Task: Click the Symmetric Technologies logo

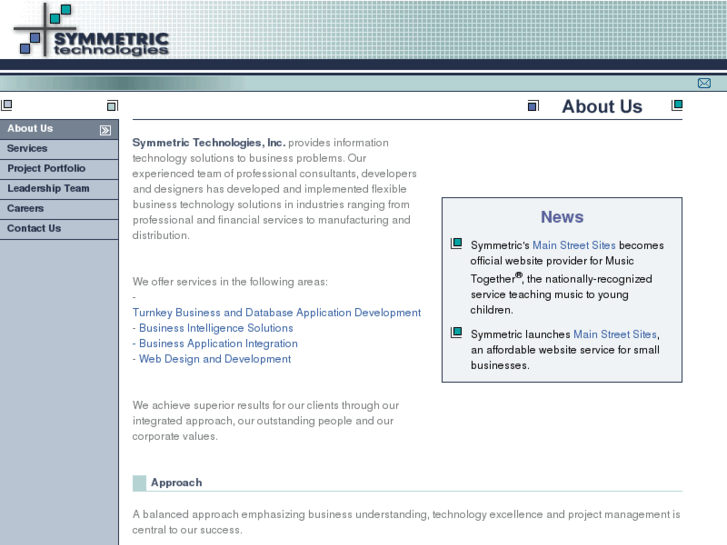Action: (92, 30)
